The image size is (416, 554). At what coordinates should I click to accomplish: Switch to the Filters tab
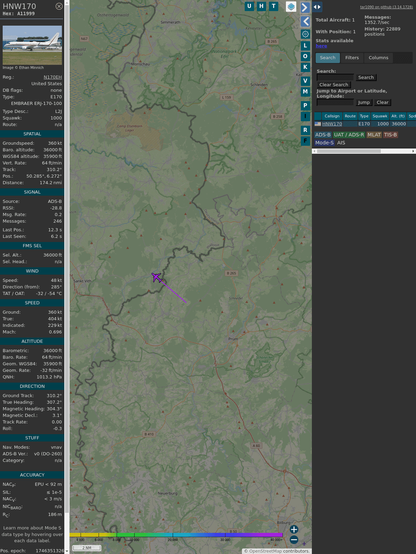click(x=352, y=58)
